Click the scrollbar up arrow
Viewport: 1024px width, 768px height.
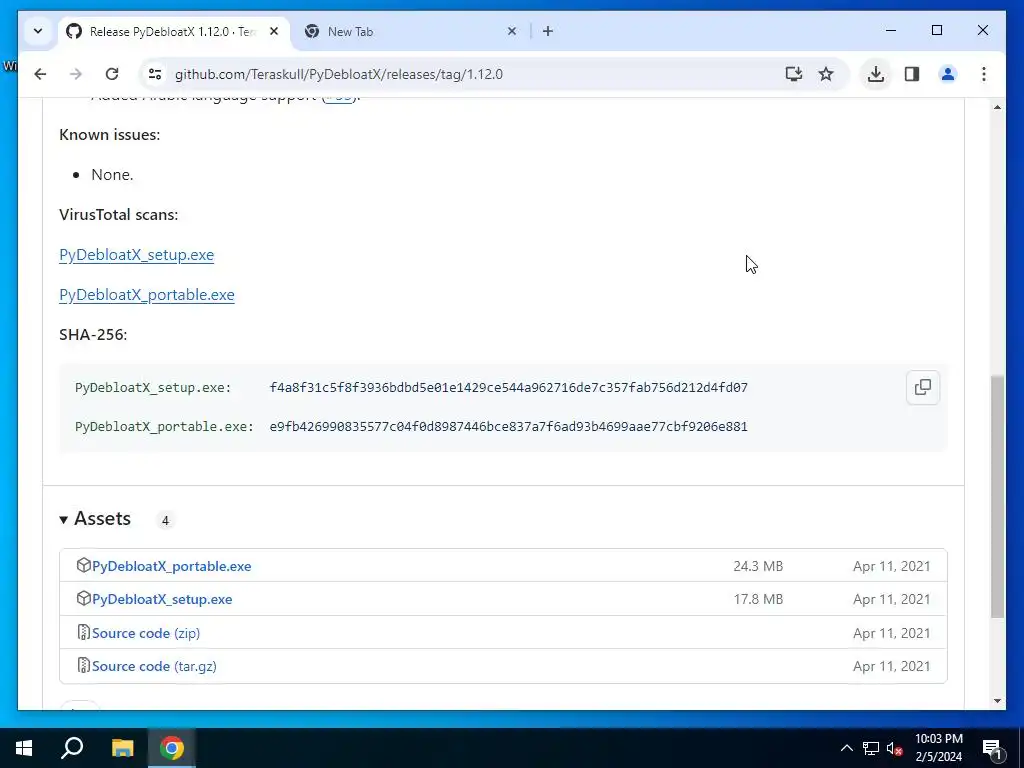[997, 107]
